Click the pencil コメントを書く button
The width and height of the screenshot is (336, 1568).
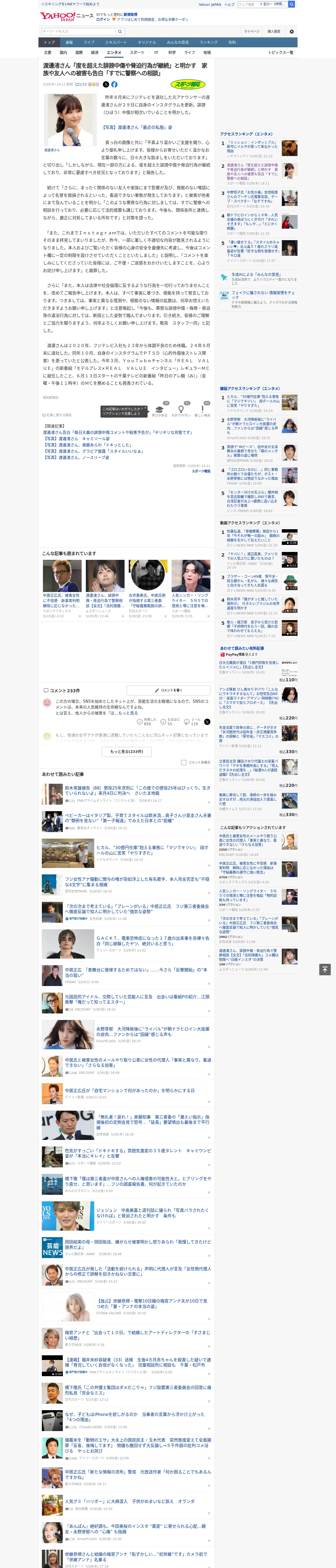tap(168, 690)
